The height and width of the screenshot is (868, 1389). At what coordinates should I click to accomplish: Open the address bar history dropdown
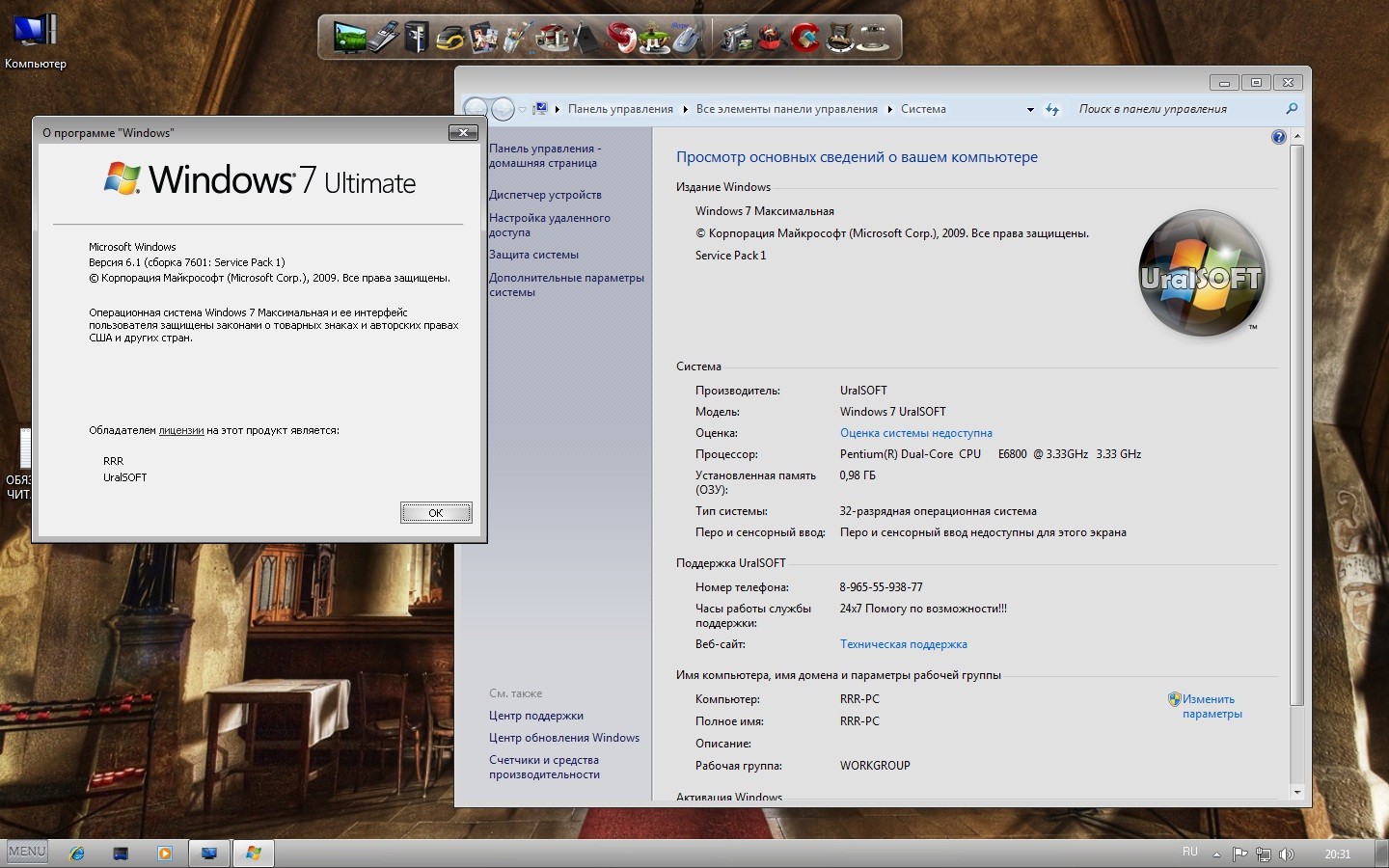tap(1030, 109)
